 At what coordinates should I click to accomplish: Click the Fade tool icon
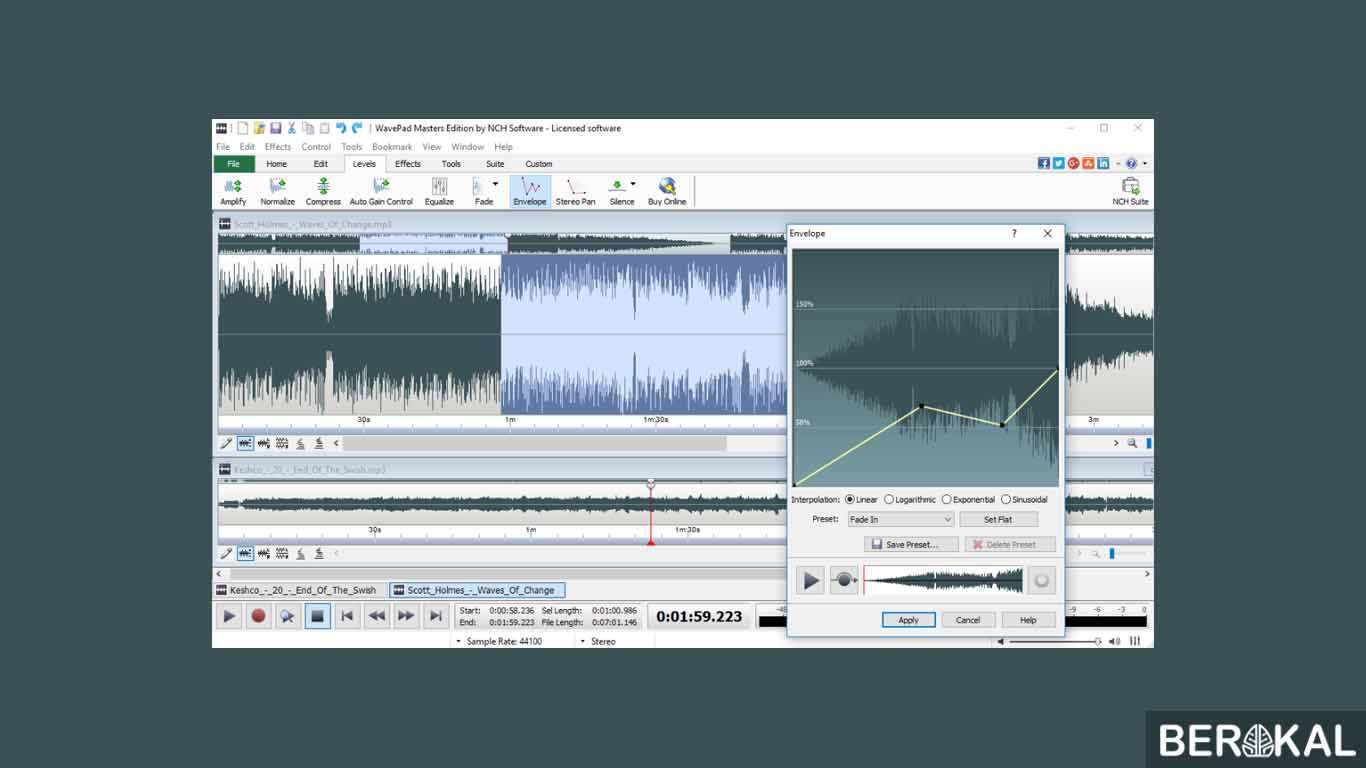(x=479, y=187)
